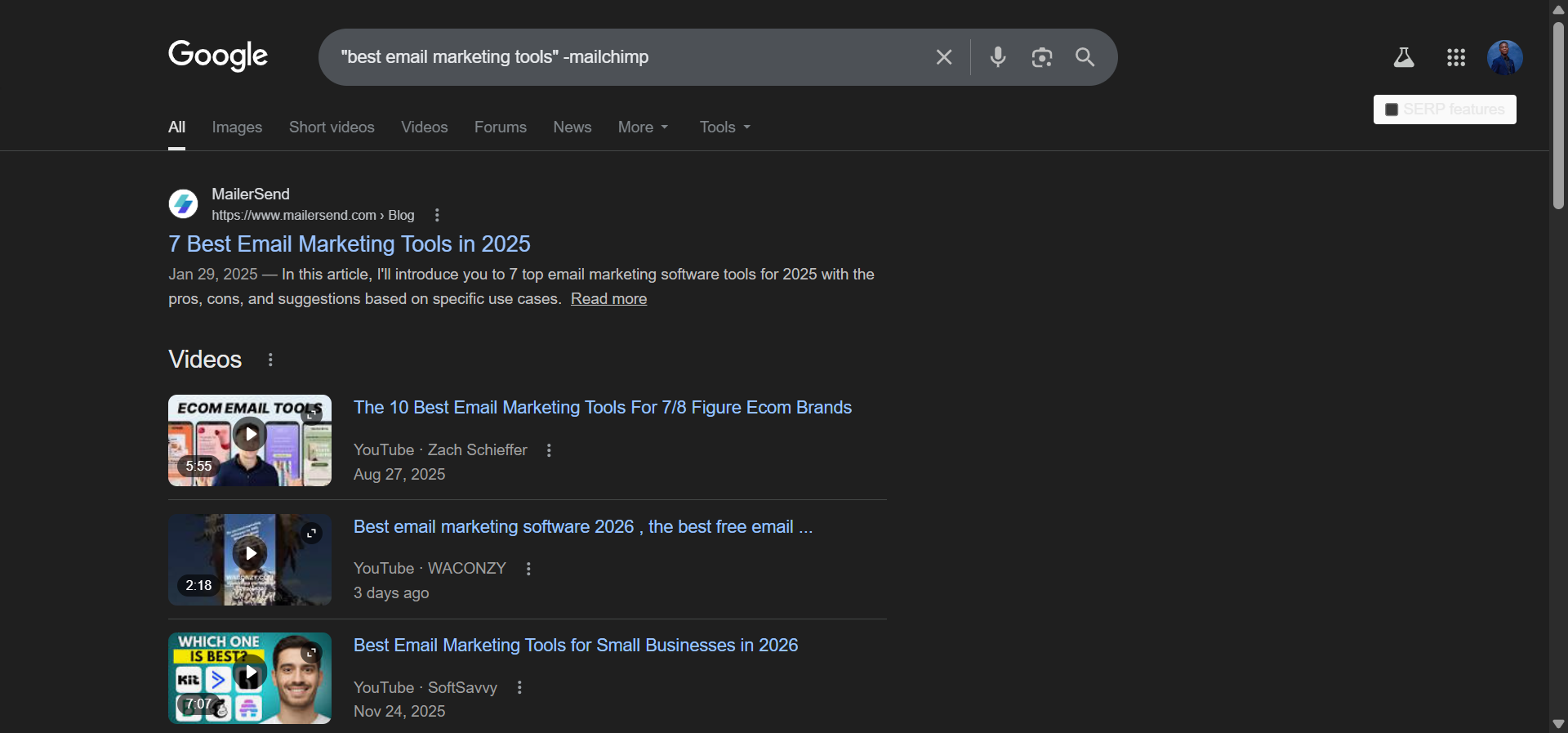Click the mailersend.com Blog URL breadcrumb
This screenshot has height=733, width=1568.
[313, 215]
